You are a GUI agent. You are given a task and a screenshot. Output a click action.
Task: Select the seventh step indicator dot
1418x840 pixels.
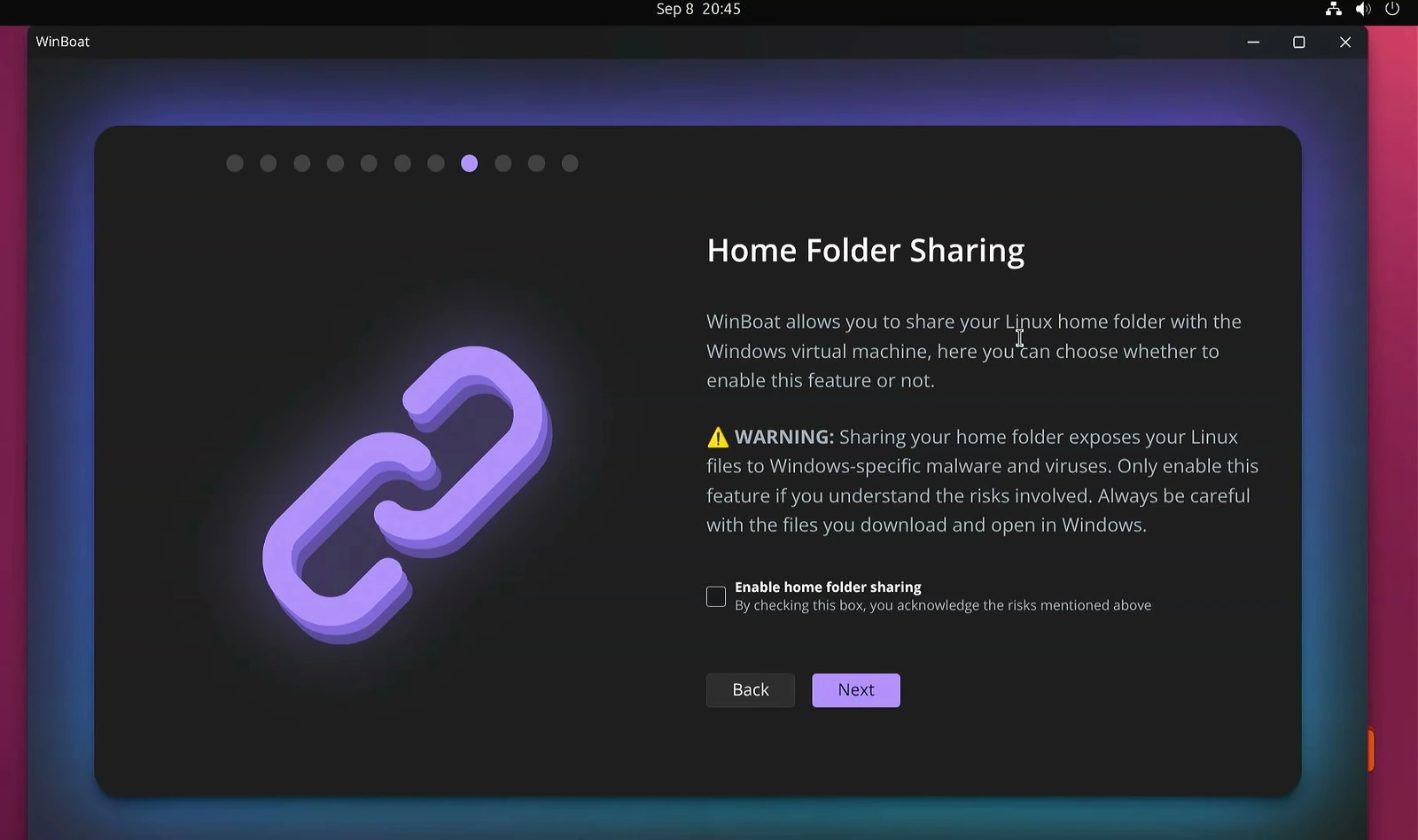tap(436, 163)
